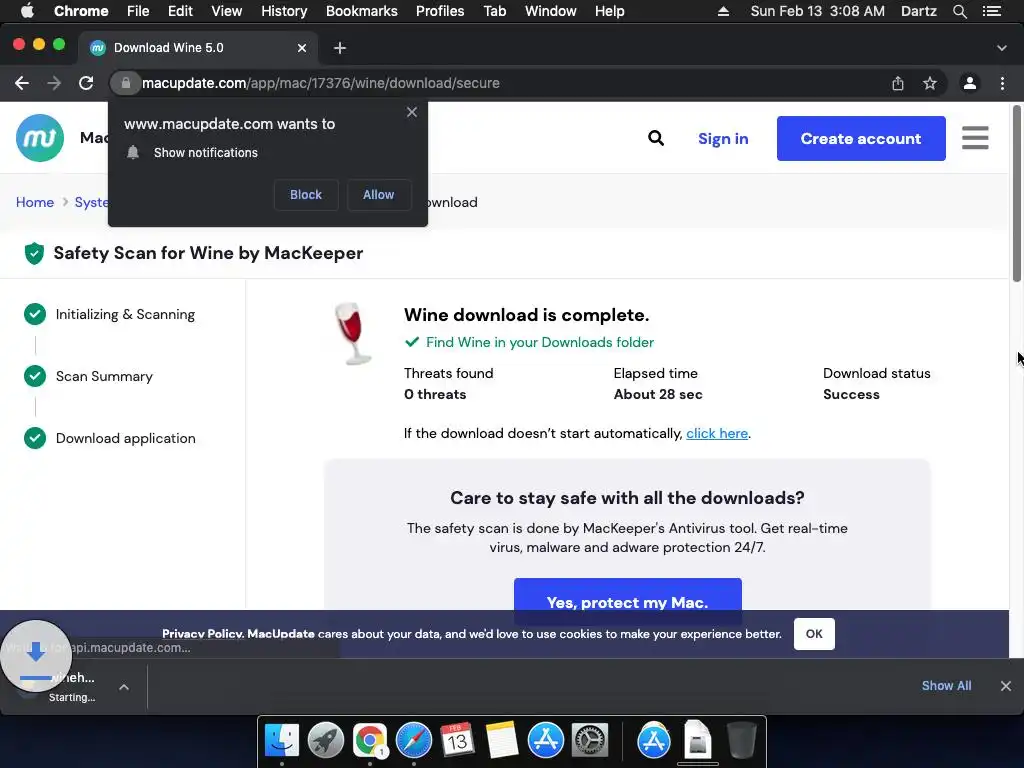Reload the MacUpdate page

[x=86, y=83]
